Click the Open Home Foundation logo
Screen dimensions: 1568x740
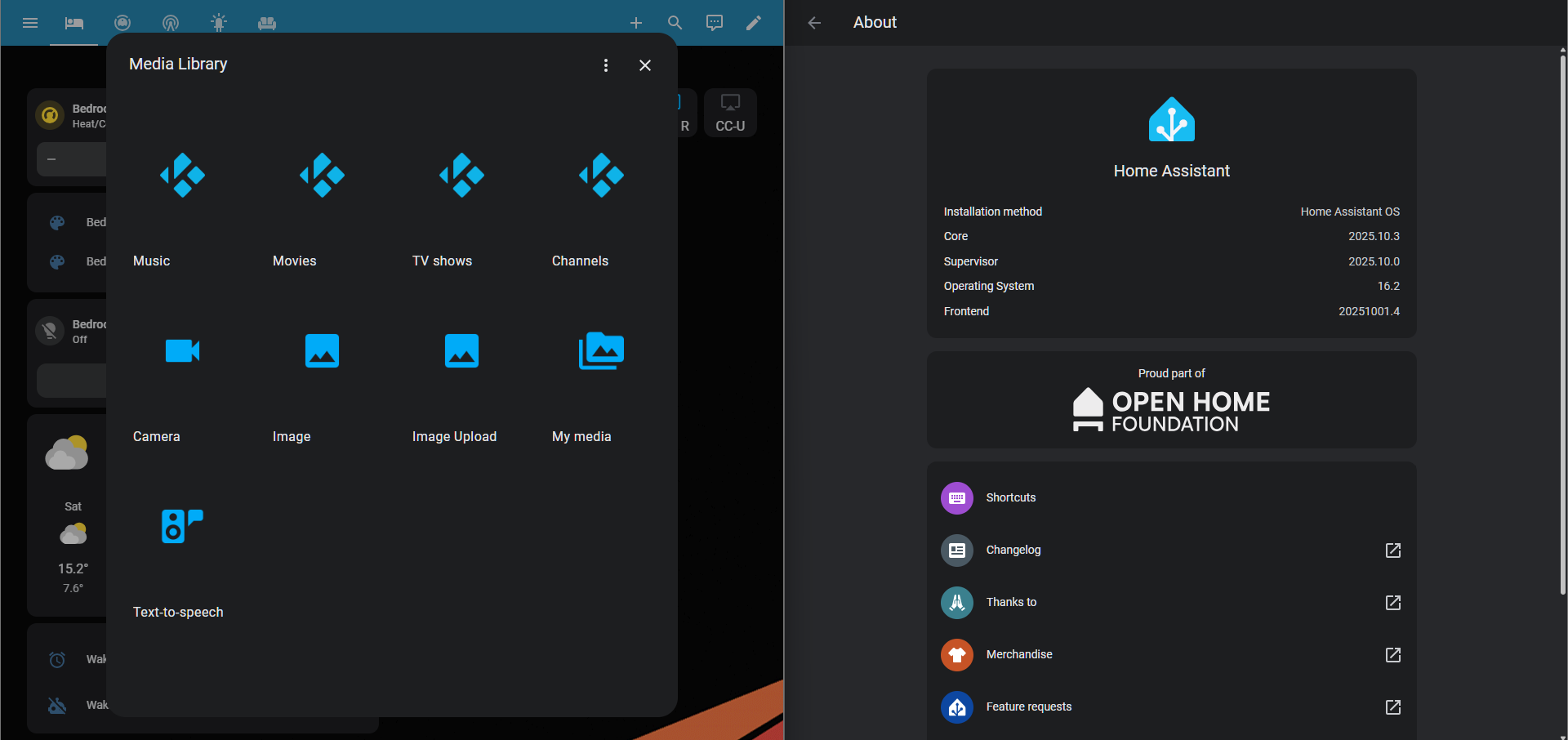tap(1172, 409)
